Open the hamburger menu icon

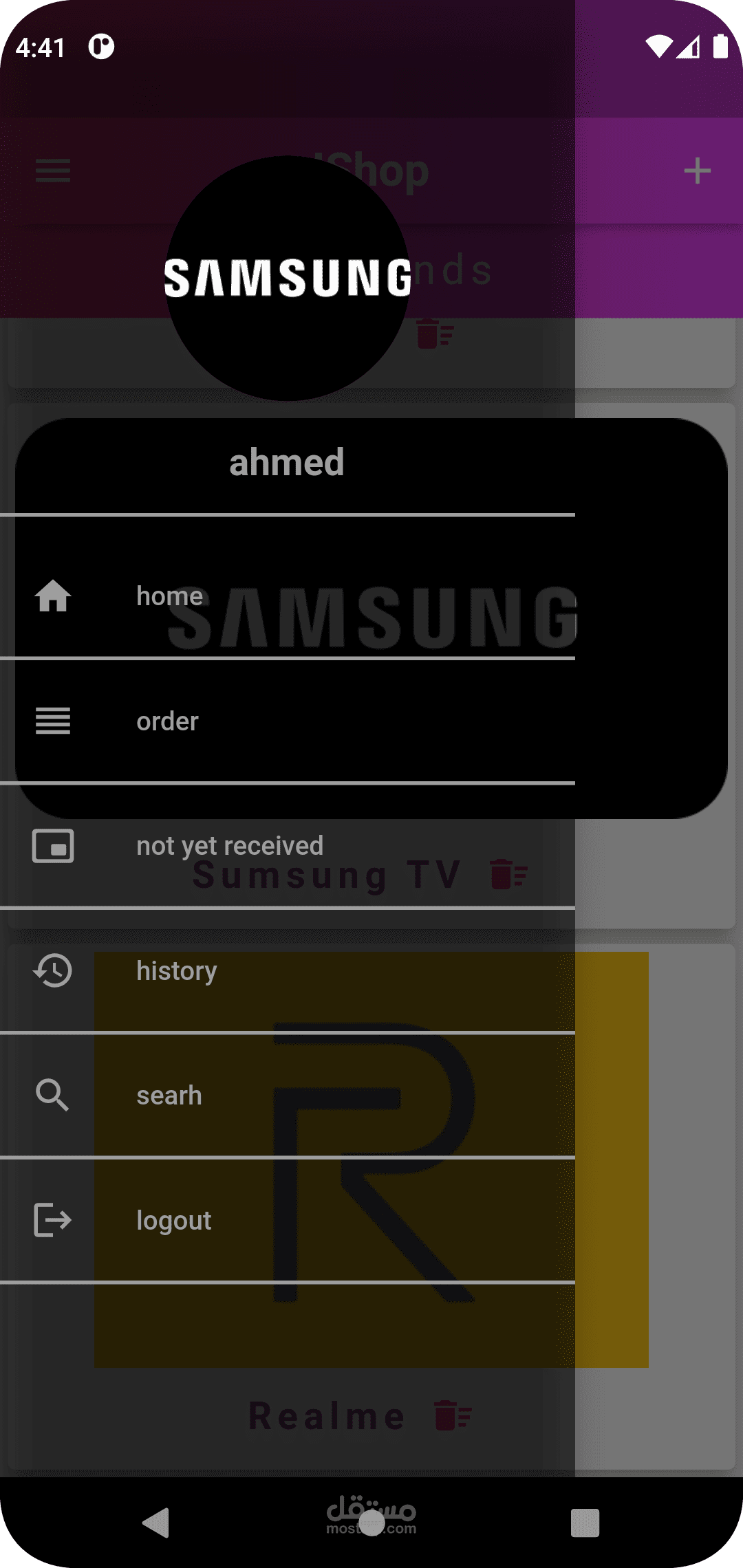click(53, 171)
